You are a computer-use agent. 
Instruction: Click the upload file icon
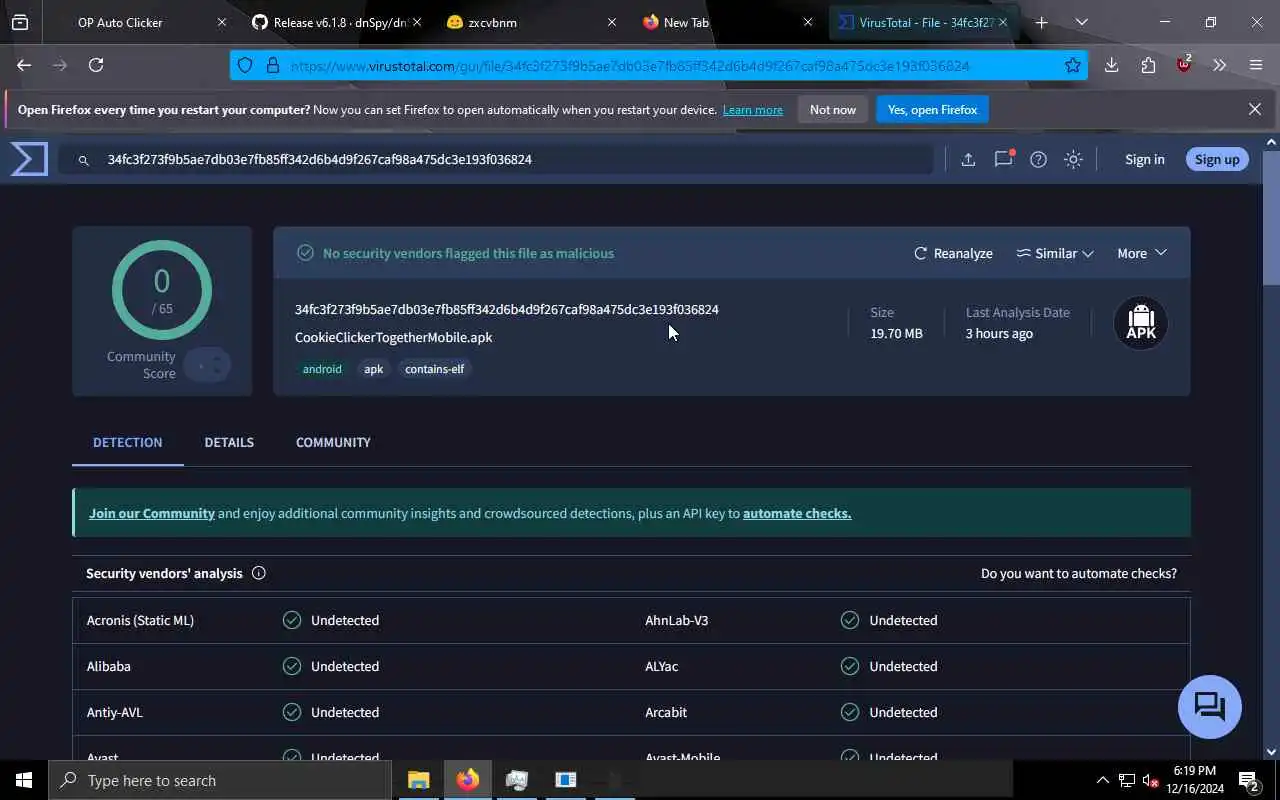pos(968,159)
